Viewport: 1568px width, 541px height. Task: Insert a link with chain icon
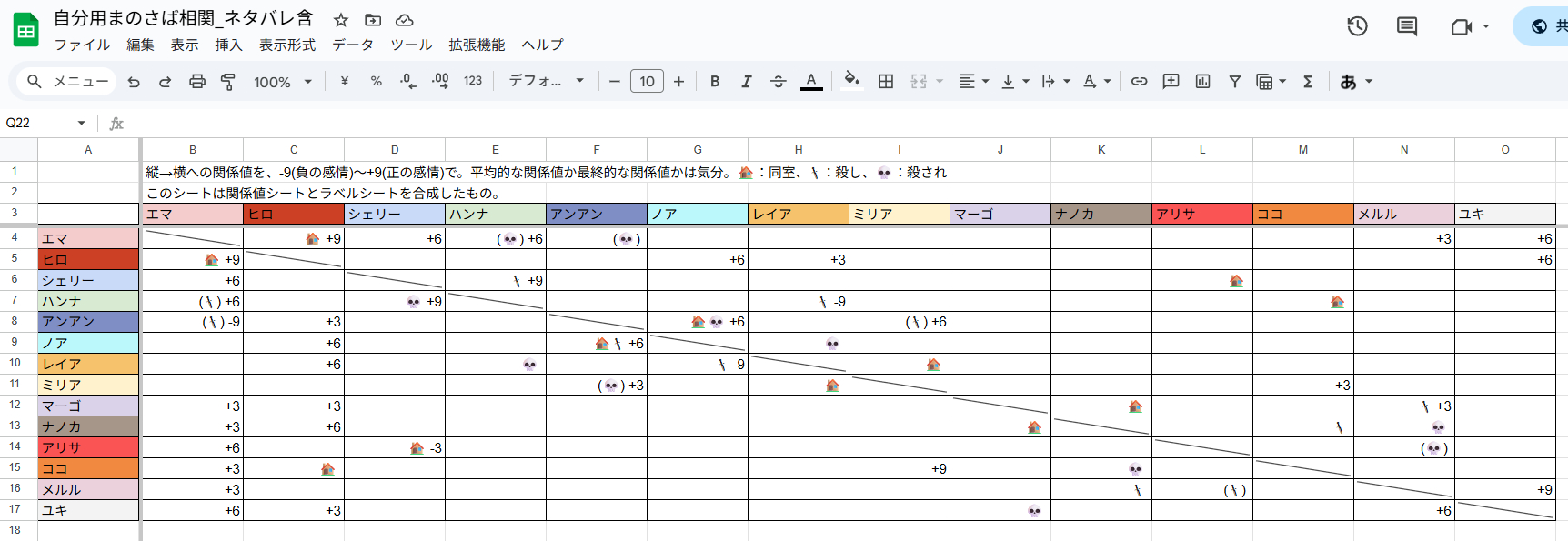tap(1139, 82)
